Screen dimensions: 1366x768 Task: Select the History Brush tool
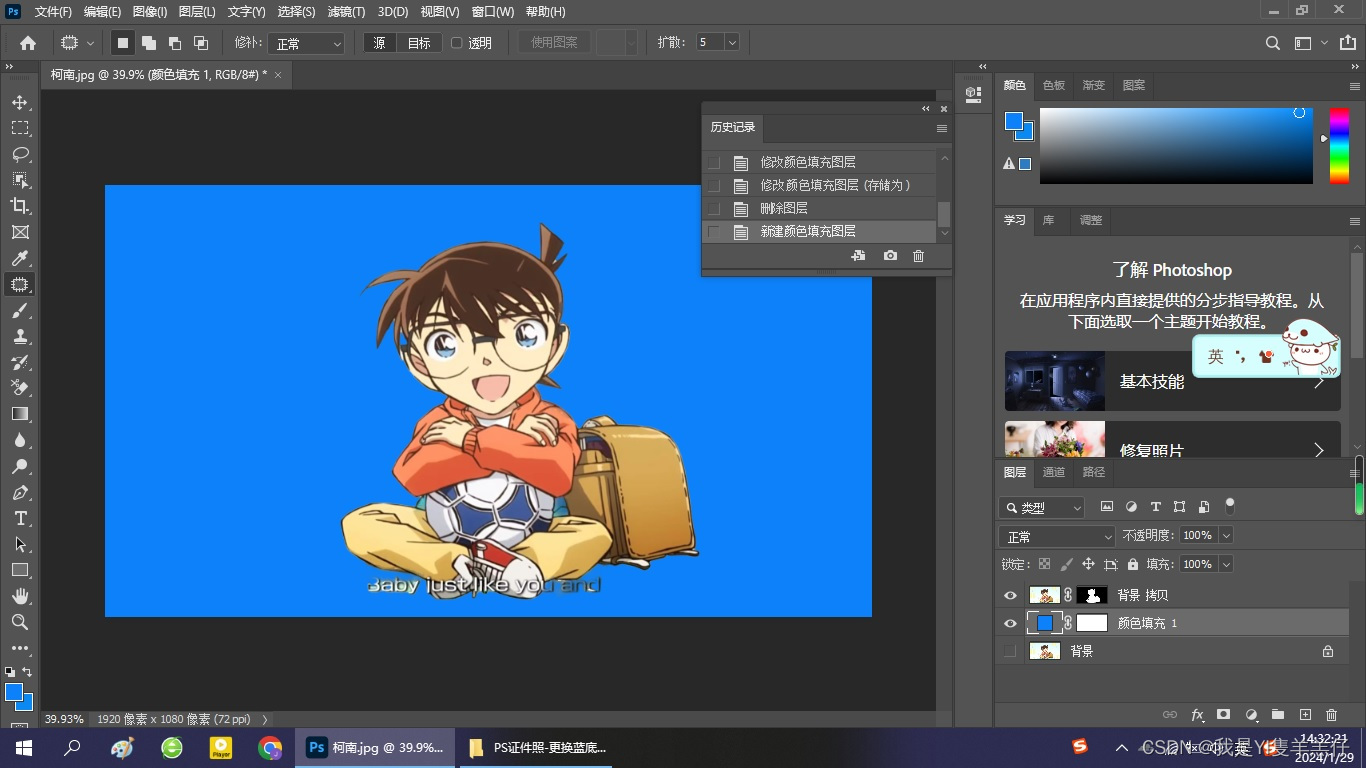click(20, 362)
